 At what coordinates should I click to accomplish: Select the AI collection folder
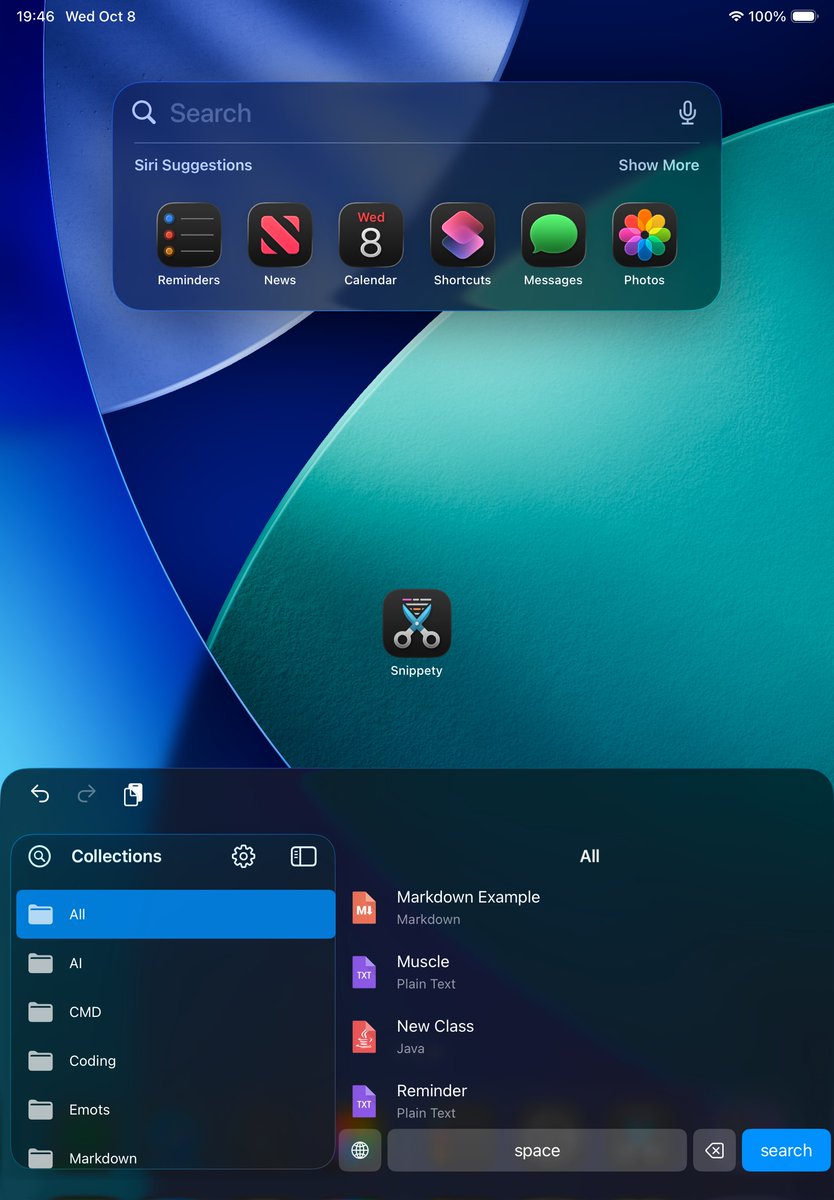(175, 963)
